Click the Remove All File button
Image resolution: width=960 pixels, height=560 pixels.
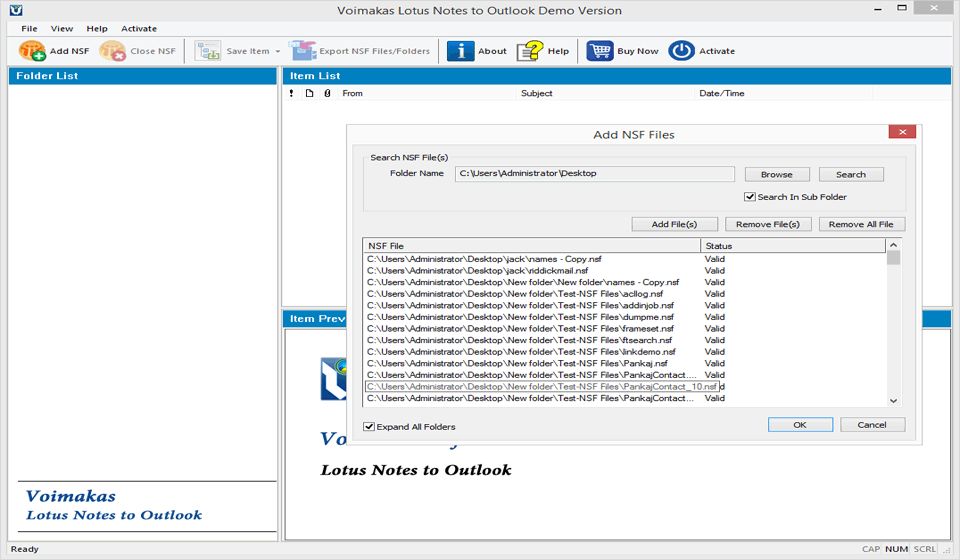tap(861, 224)
